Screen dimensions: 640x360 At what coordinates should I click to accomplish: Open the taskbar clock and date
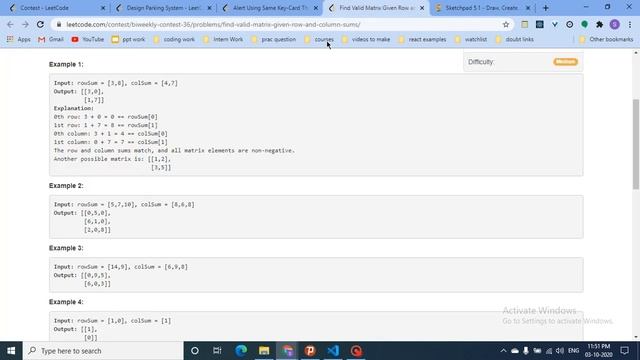(x=598, y=351)
